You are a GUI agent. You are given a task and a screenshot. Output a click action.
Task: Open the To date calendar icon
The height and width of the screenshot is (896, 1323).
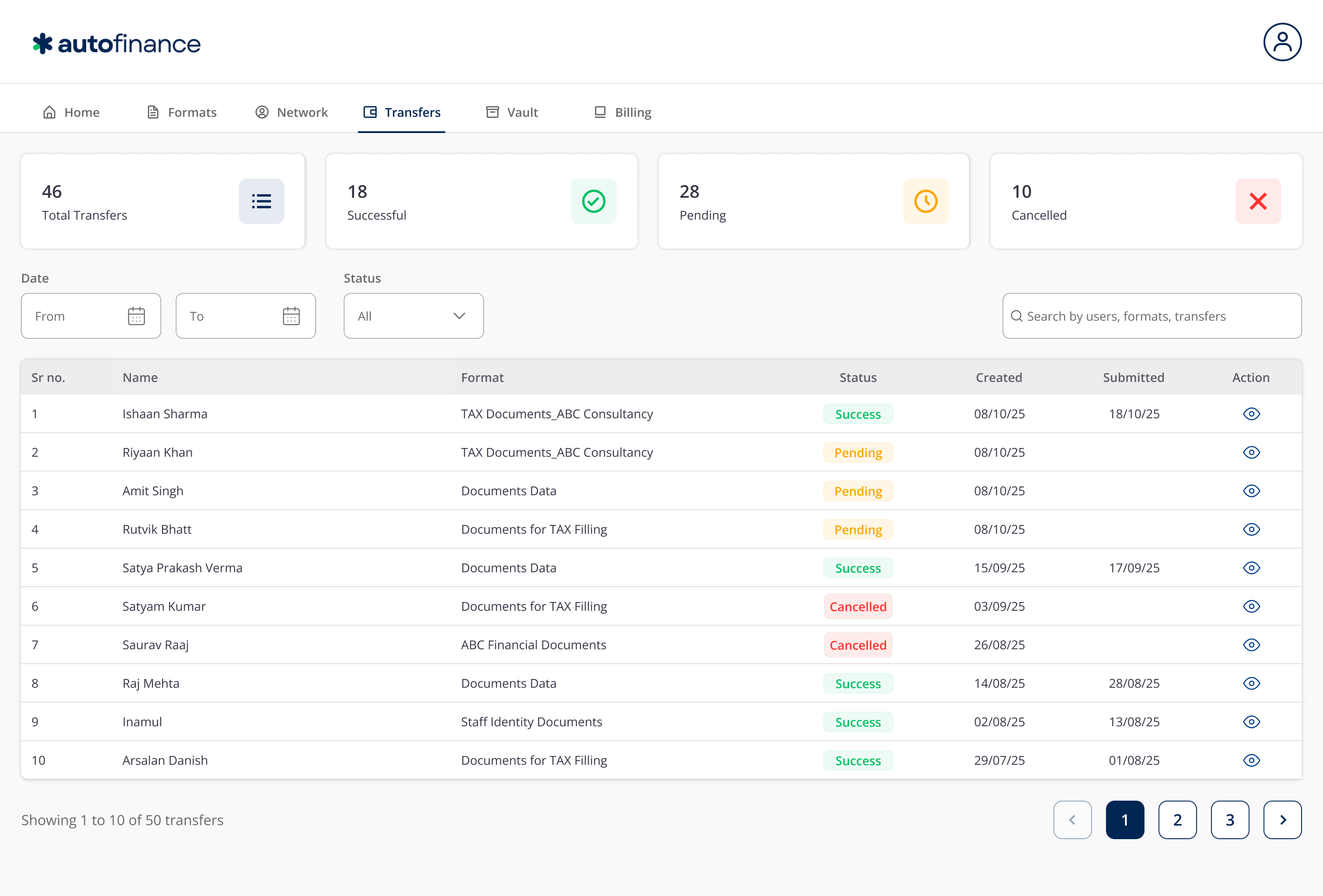coord(291,316)
